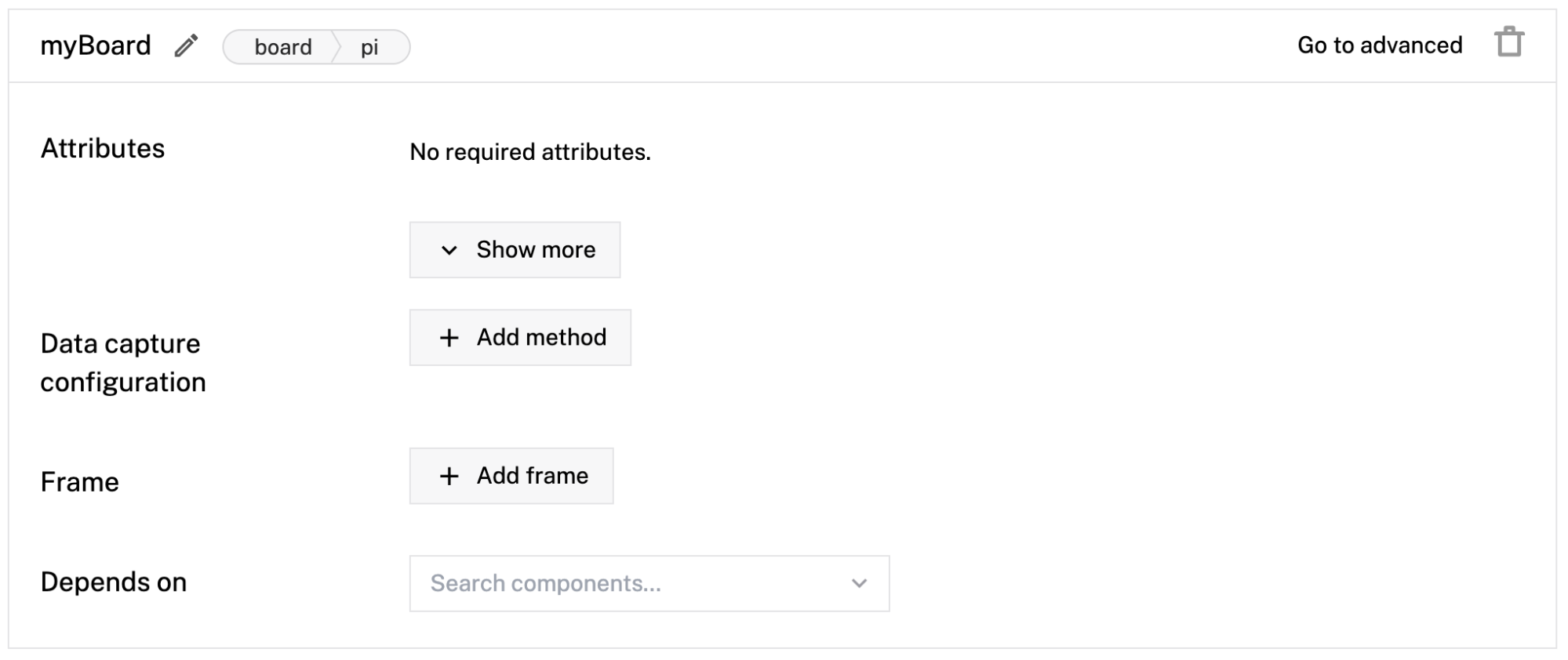
Task: Click the plus icon on Add frame
Action: click(449, 475)
